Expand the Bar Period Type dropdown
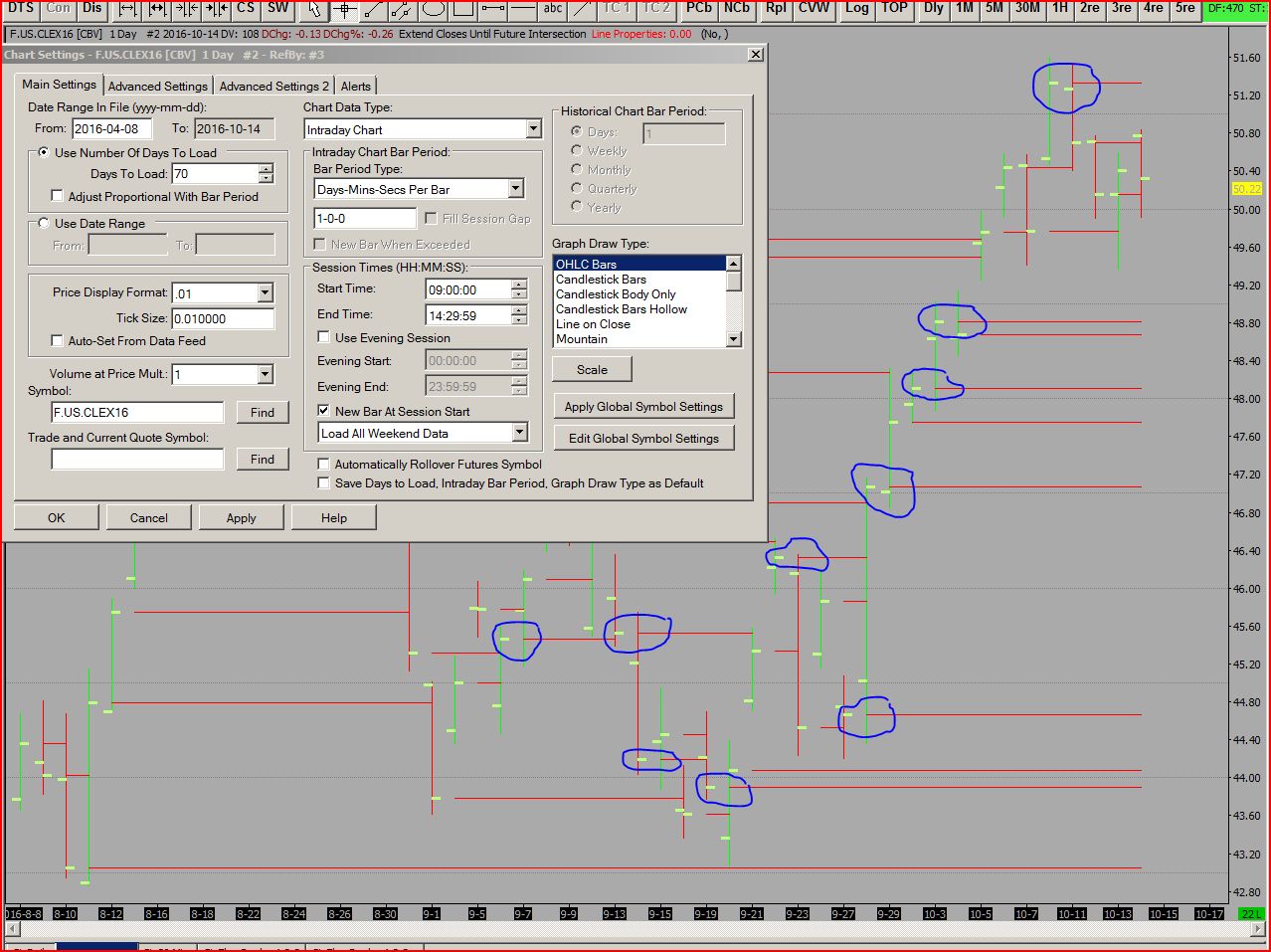The image size is (1271, 952). coord(515,189)
